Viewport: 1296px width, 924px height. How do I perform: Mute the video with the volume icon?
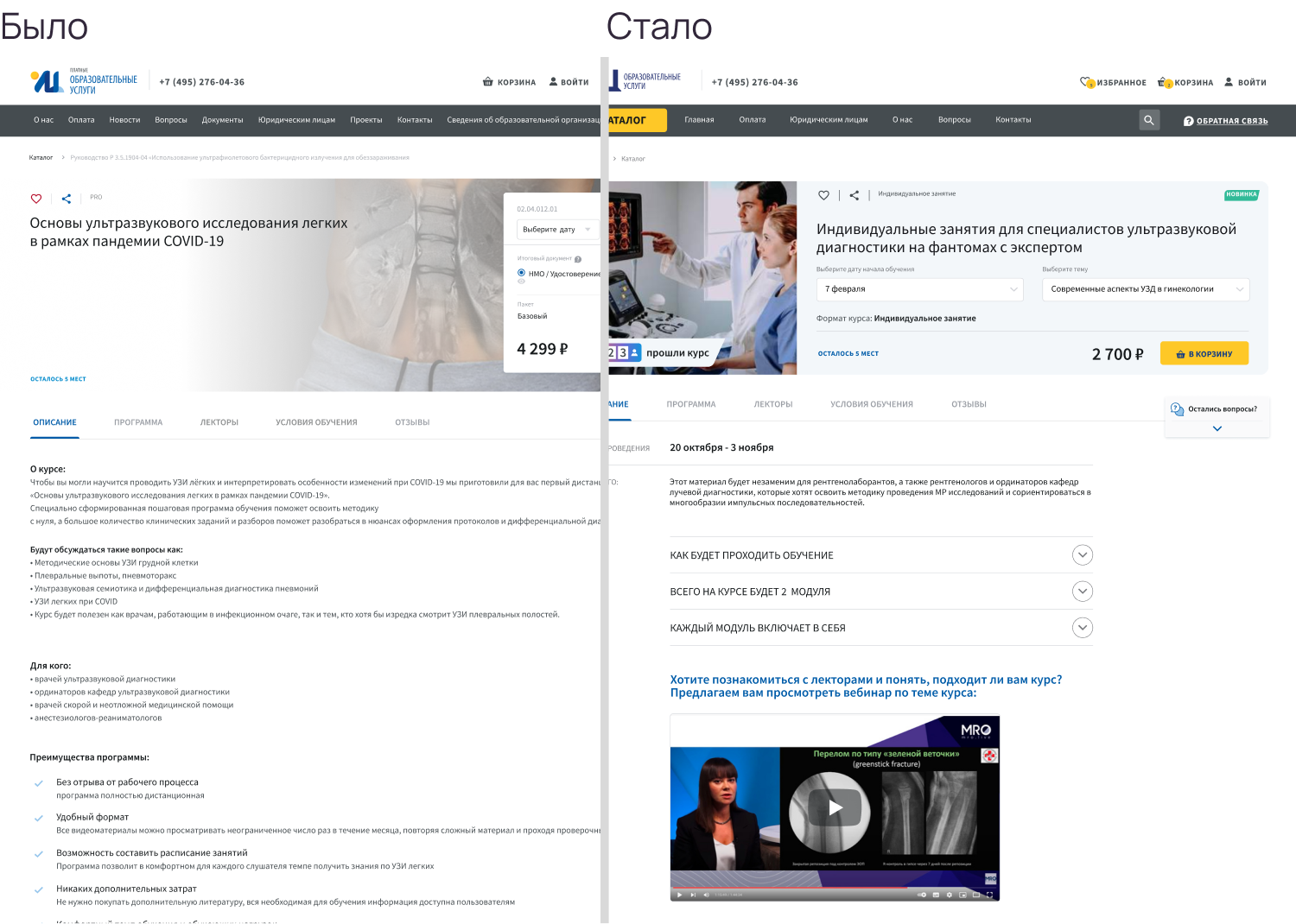click(706, 895)
